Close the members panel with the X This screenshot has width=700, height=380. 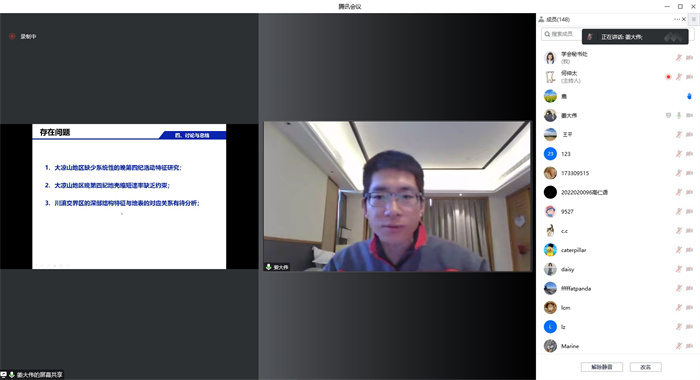[684, 19]
